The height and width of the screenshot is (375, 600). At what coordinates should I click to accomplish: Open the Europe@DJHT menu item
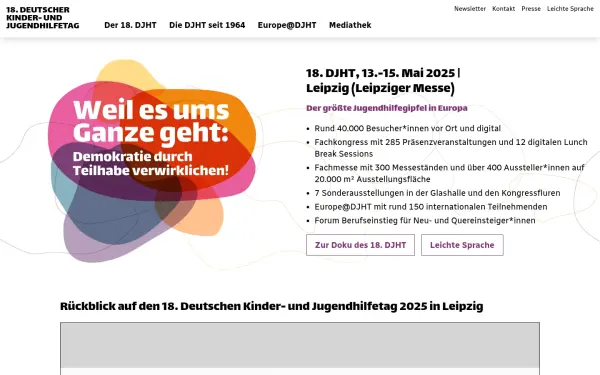(287, 25)
